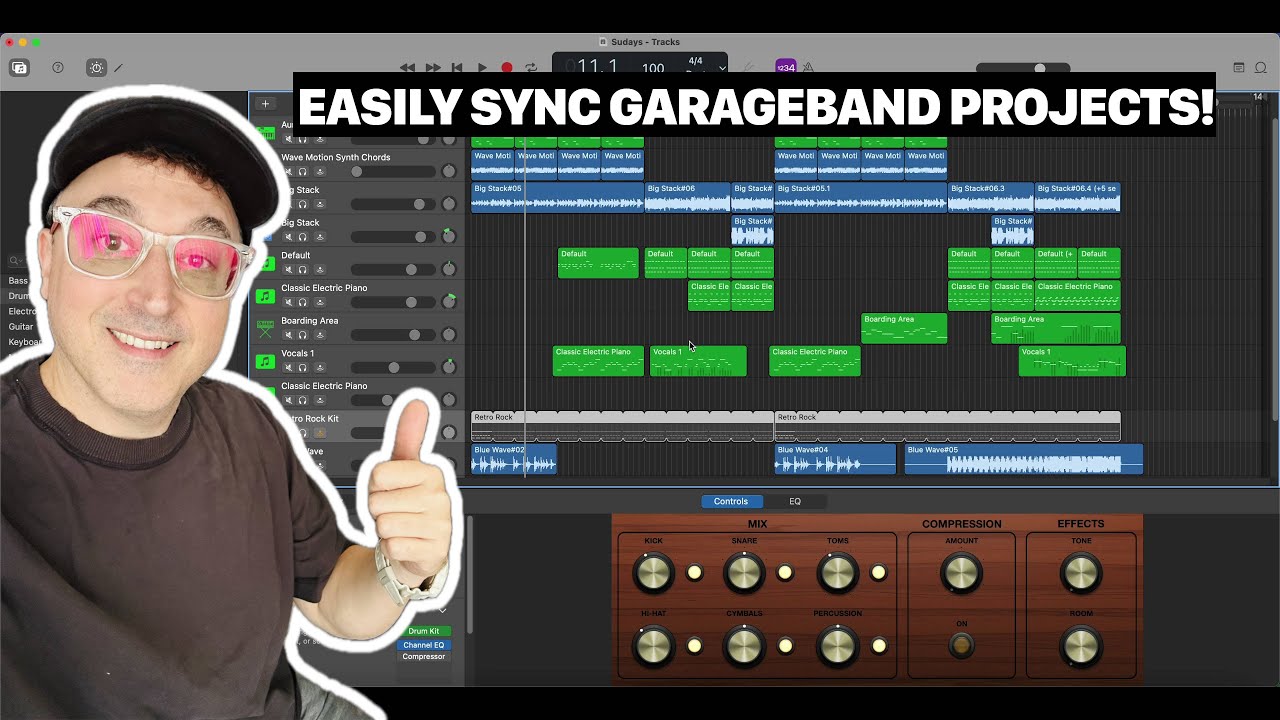Open Quick Help question mark
1280x720 pixels.
coord(58,68)
